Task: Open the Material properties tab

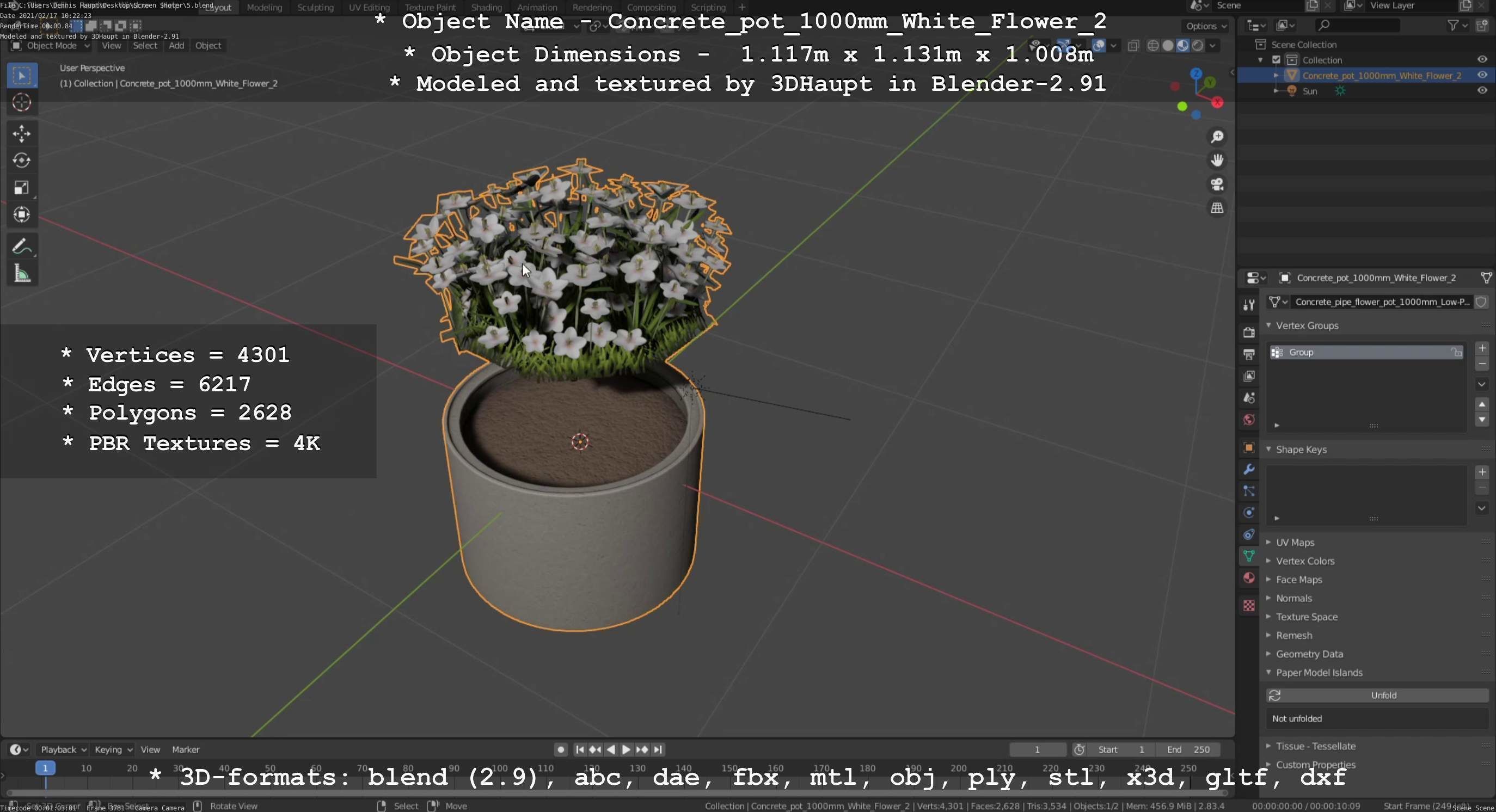Action: 1249,578
